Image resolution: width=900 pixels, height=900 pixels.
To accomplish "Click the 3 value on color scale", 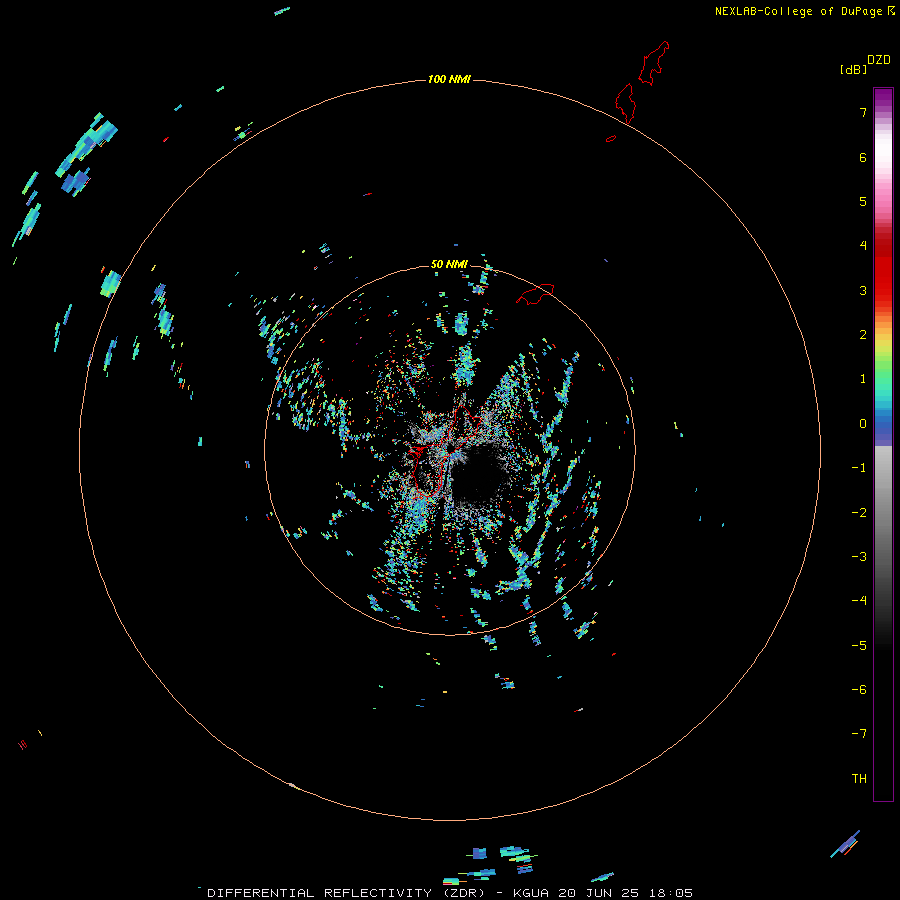I will click(x=863, y=290).
